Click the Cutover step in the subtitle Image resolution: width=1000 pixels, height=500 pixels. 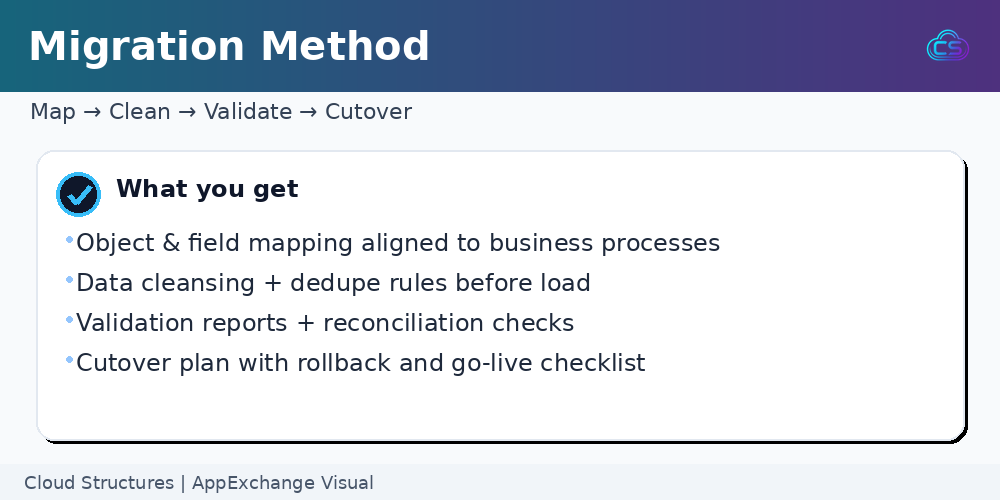click(x=368, y=112)
